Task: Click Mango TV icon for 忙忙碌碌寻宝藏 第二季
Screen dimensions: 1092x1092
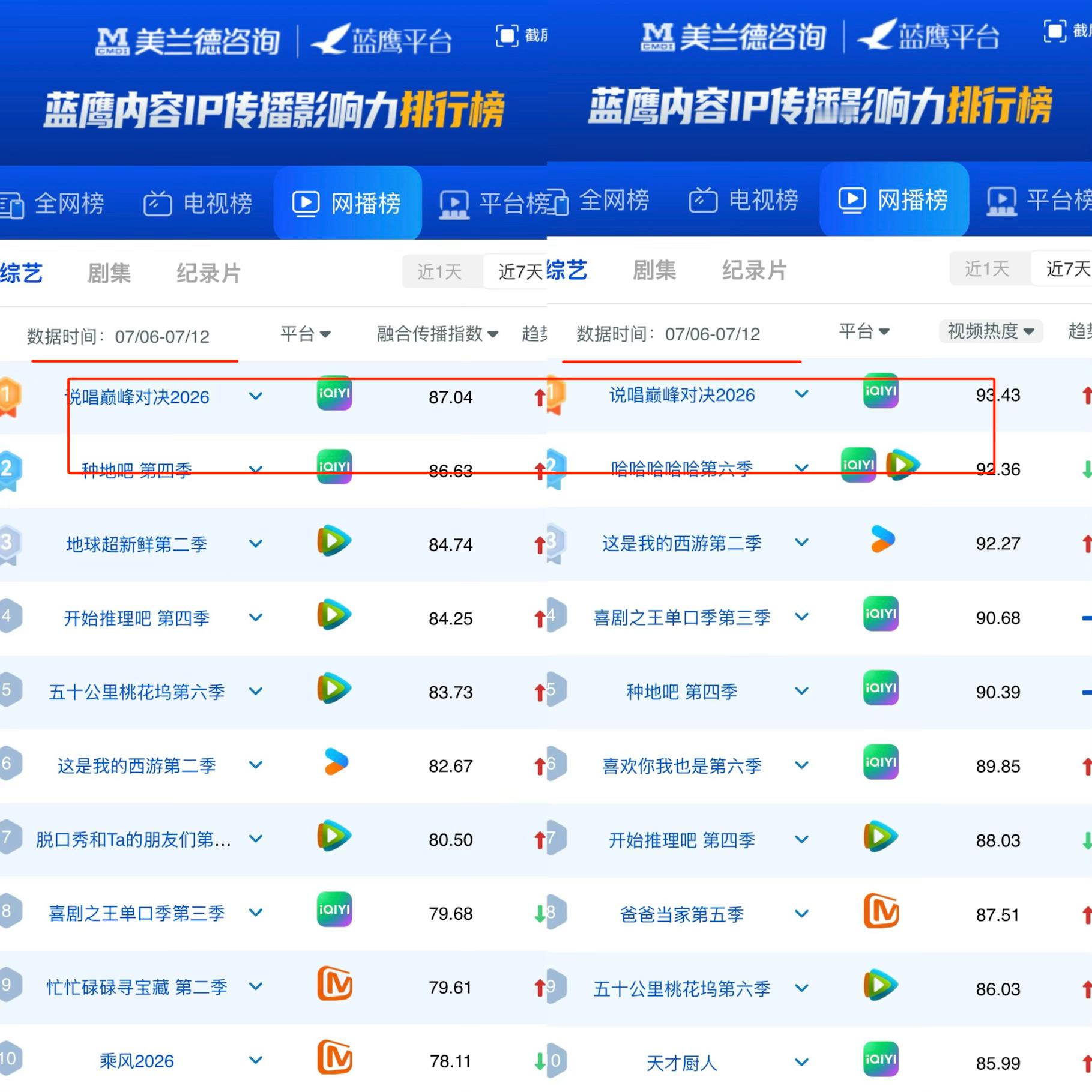Action: pyautogui.click(x=334, y=984)
